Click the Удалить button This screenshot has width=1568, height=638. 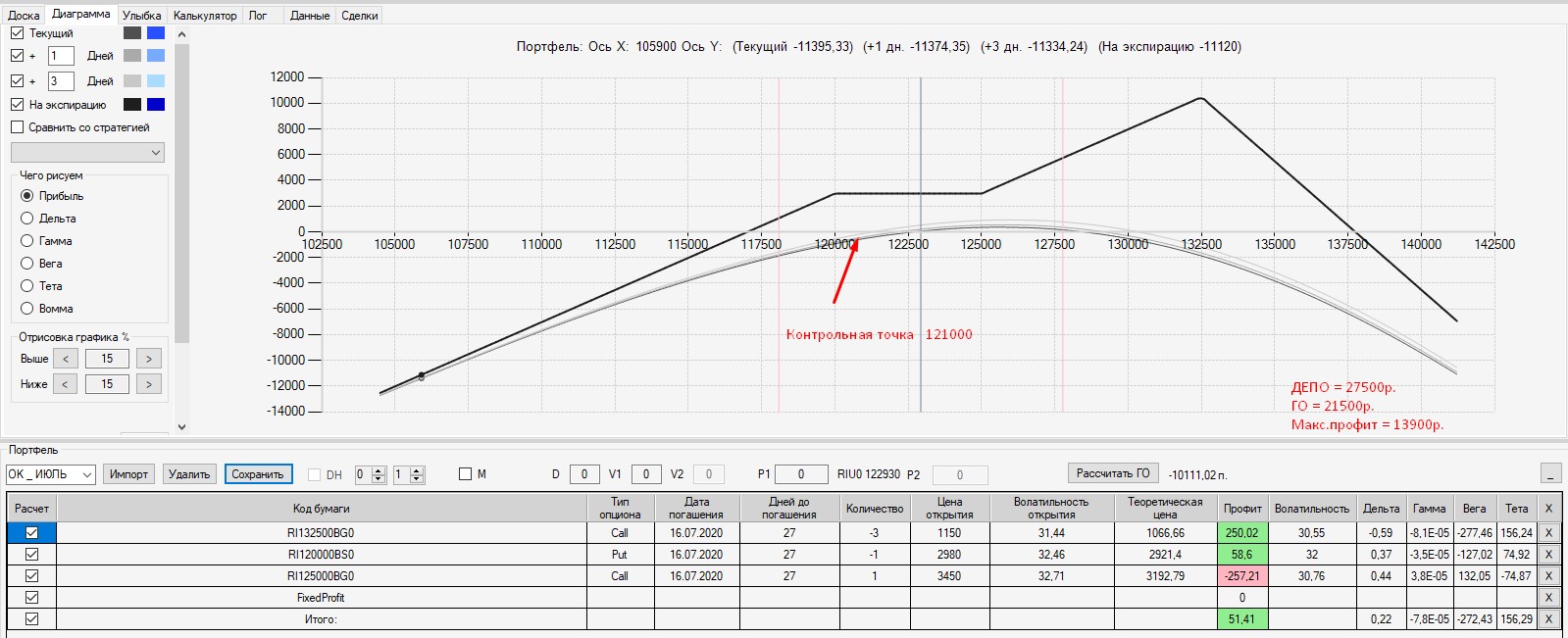click(x=189, y=474)
